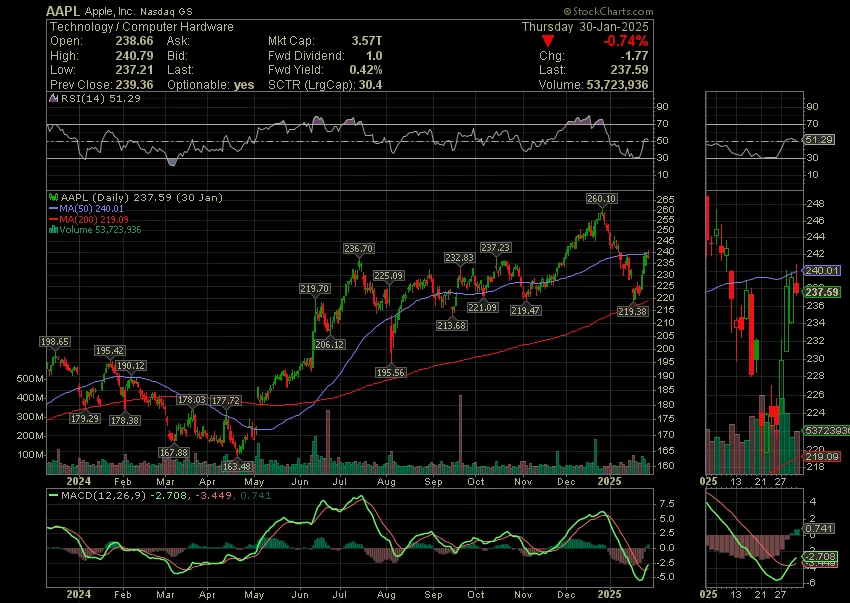Click the 190.12 price label

(131, 365)
